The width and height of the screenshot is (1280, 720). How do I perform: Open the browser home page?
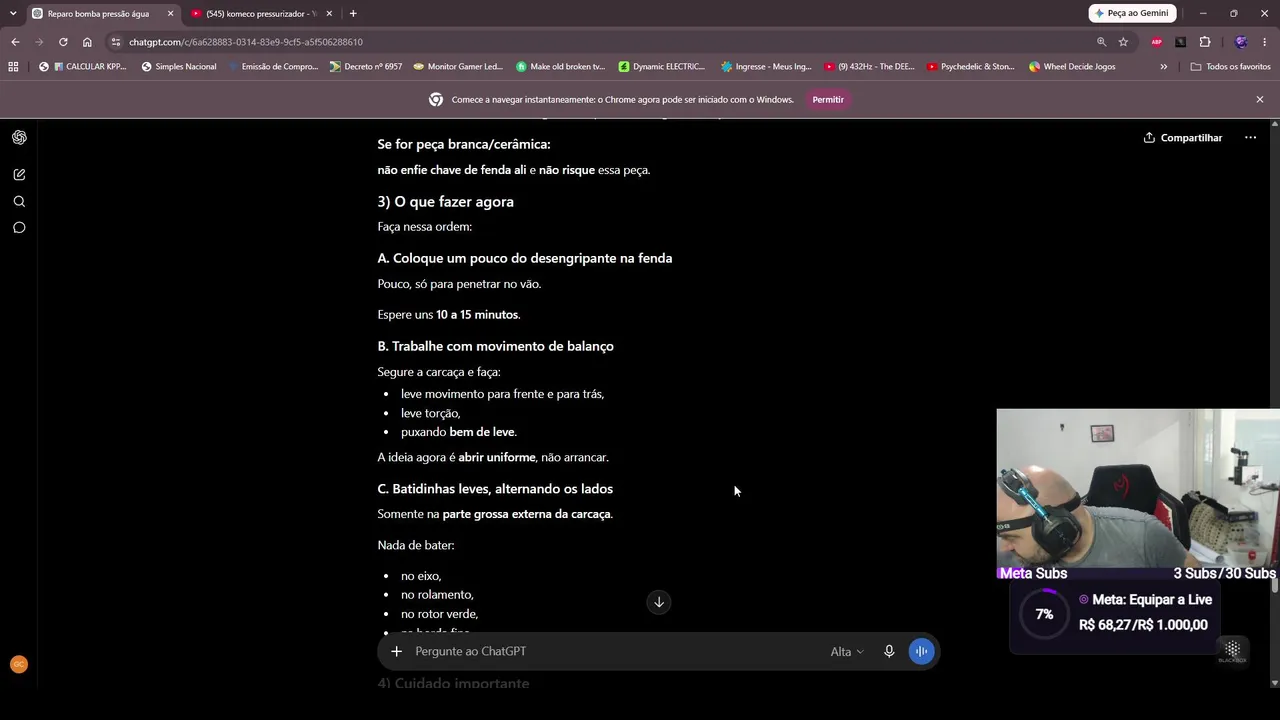(87, 42)
